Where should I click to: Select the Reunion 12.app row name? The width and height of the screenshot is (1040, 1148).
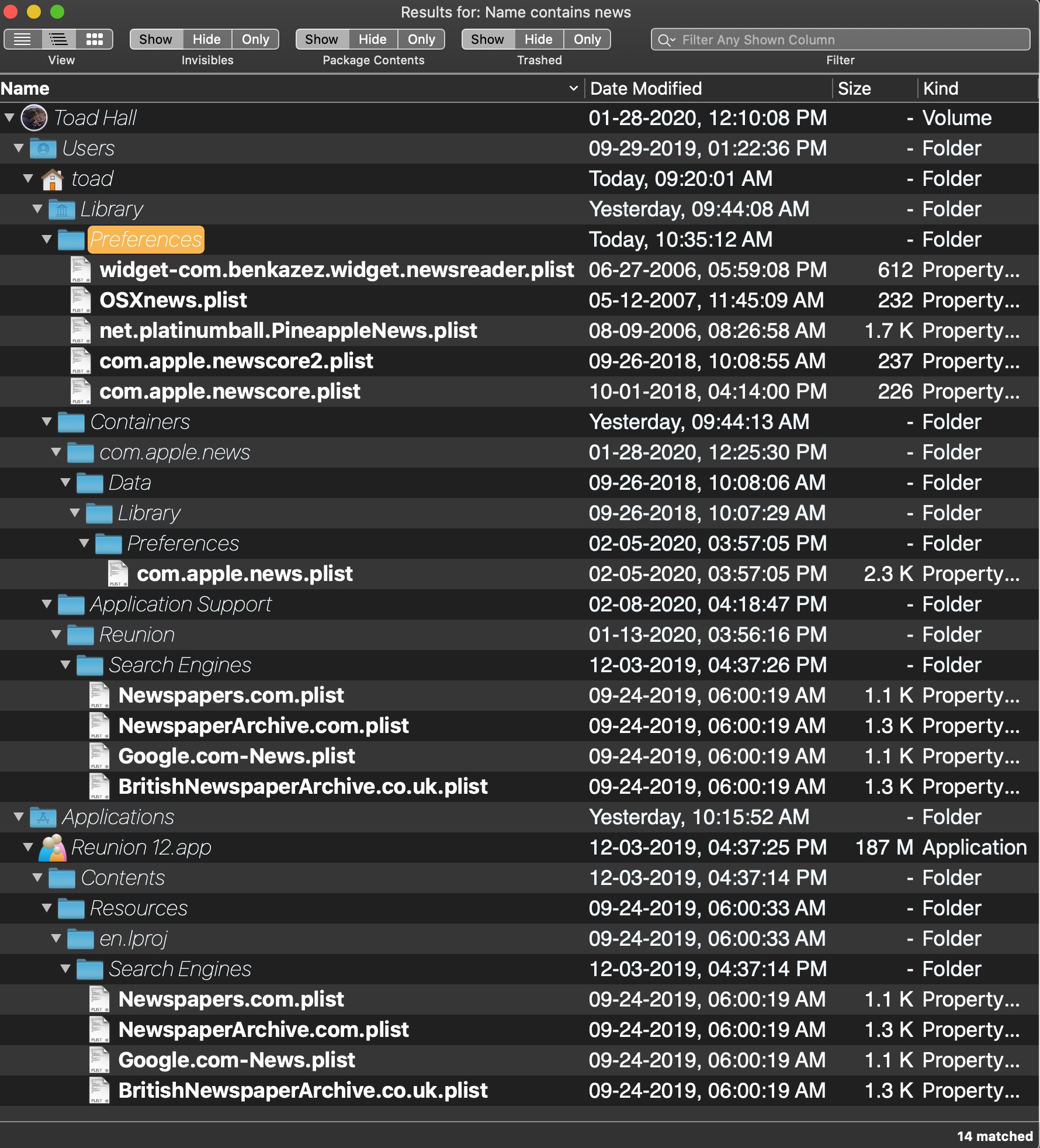point(141,848)
